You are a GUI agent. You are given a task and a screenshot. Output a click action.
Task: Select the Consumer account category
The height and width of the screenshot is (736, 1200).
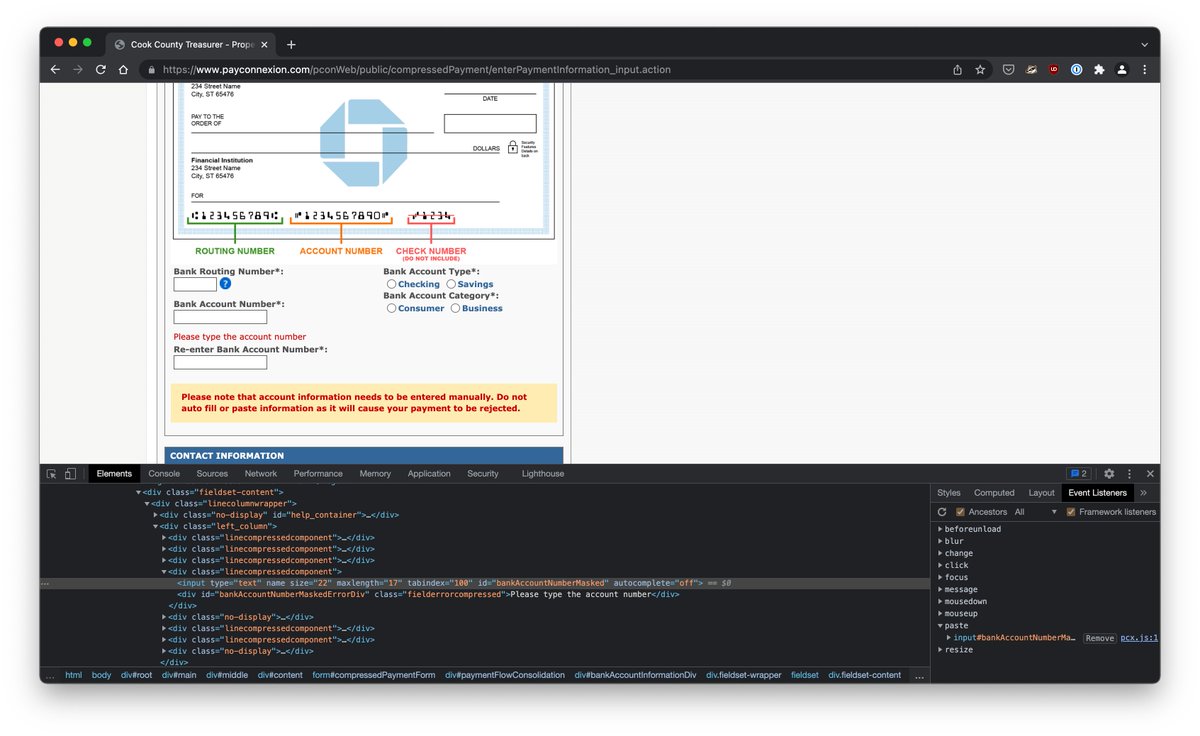(x=391, y=308)
